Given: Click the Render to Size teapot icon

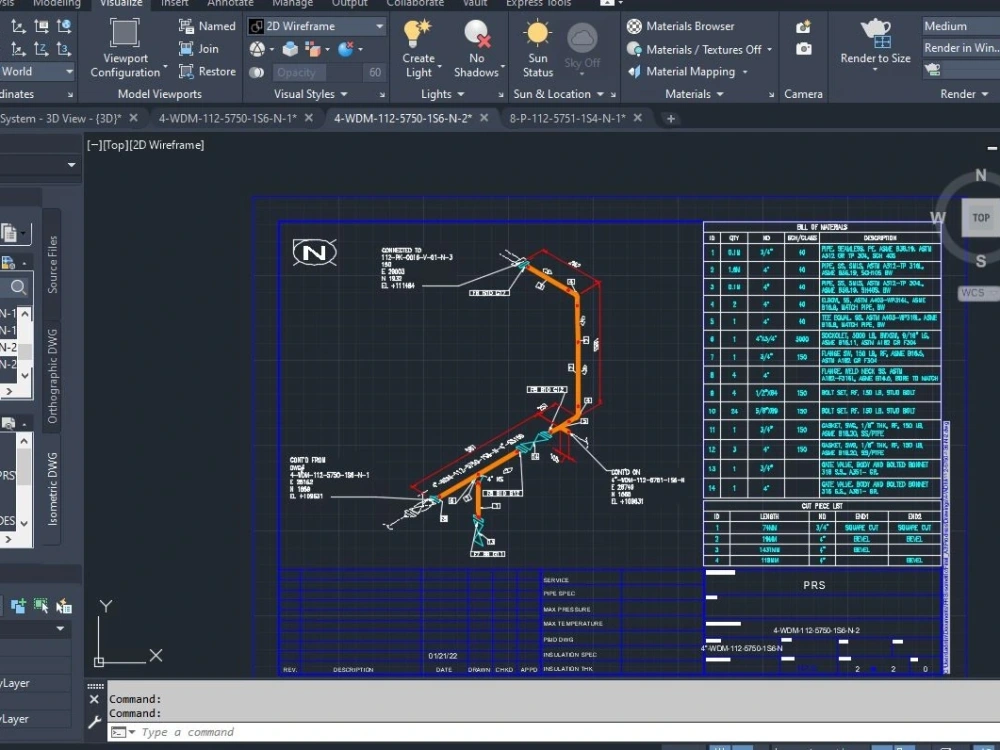Looking at the screenshot, I should coord(875,33).
